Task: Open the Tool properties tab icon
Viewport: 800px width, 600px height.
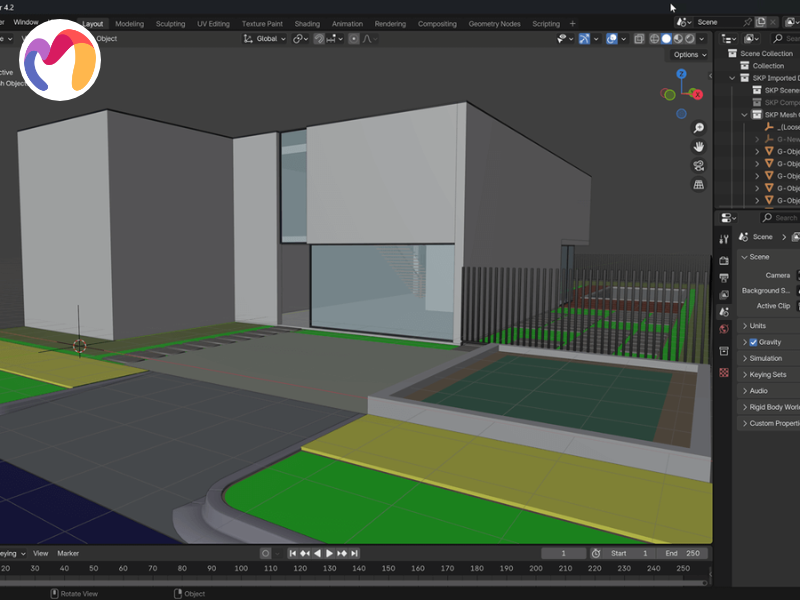Action: [x=724, y=239]
